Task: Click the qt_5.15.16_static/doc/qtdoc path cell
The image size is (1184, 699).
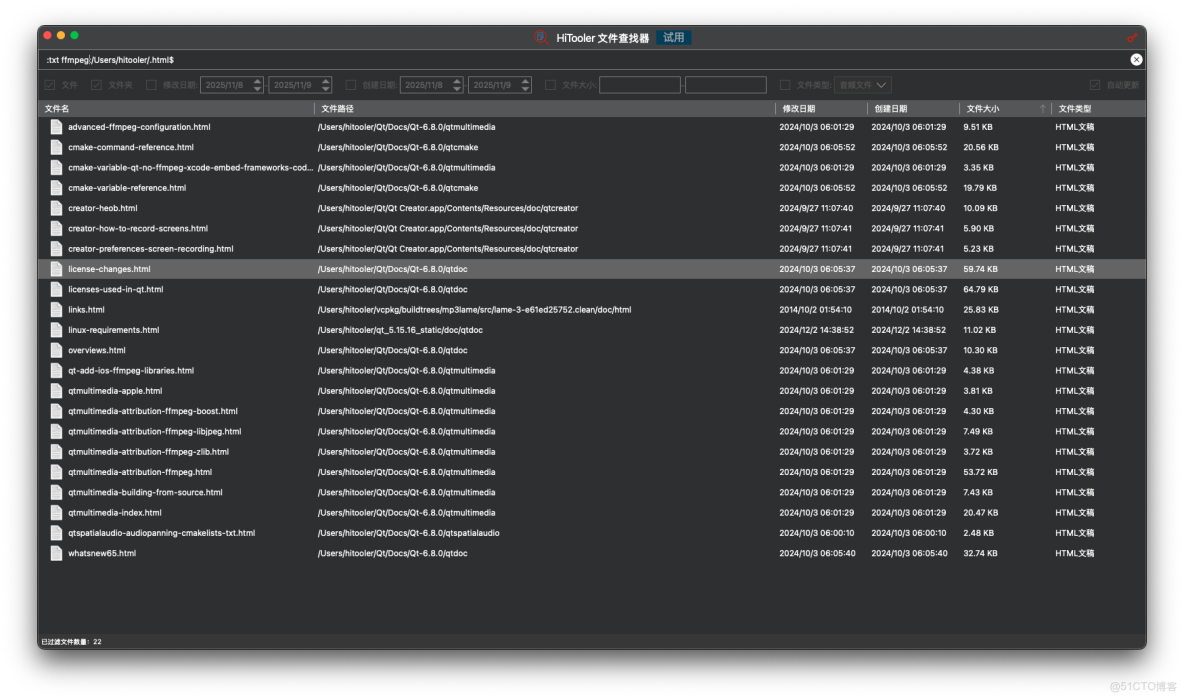Action: pos(400,330)
